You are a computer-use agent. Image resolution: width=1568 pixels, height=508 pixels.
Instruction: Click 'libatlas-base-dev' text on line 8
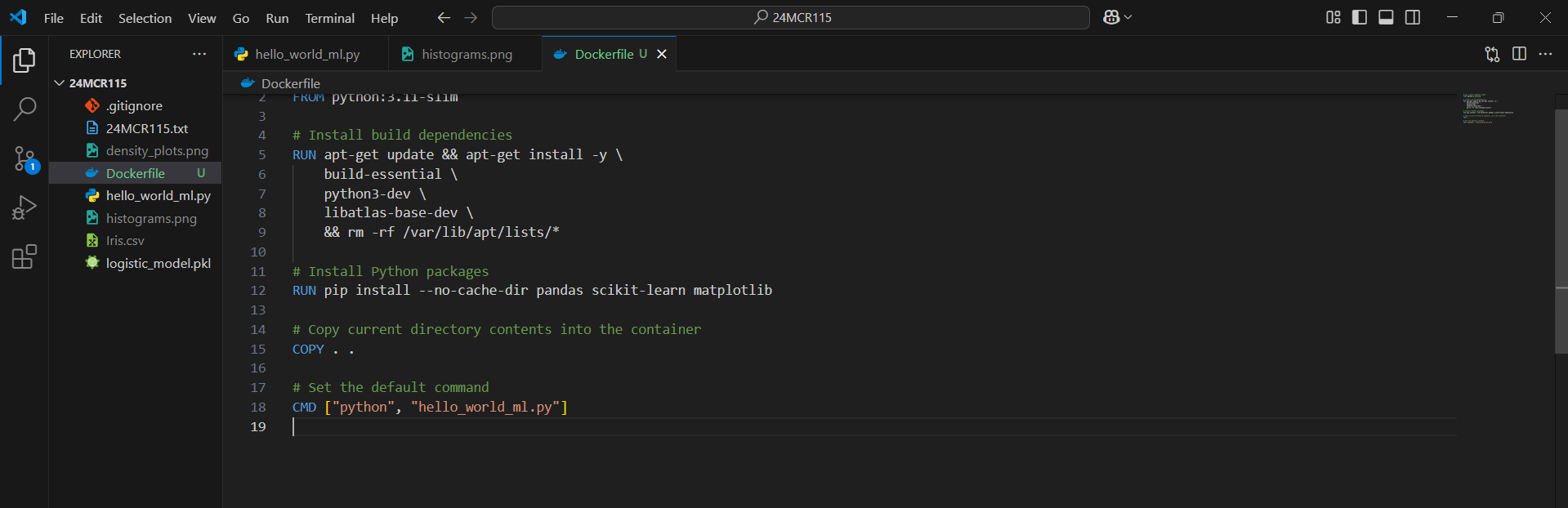(x=391, y=212)
